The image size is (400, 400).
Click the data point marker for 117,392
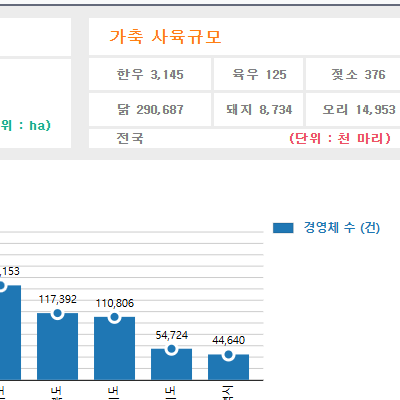click(x=57, y=313)
